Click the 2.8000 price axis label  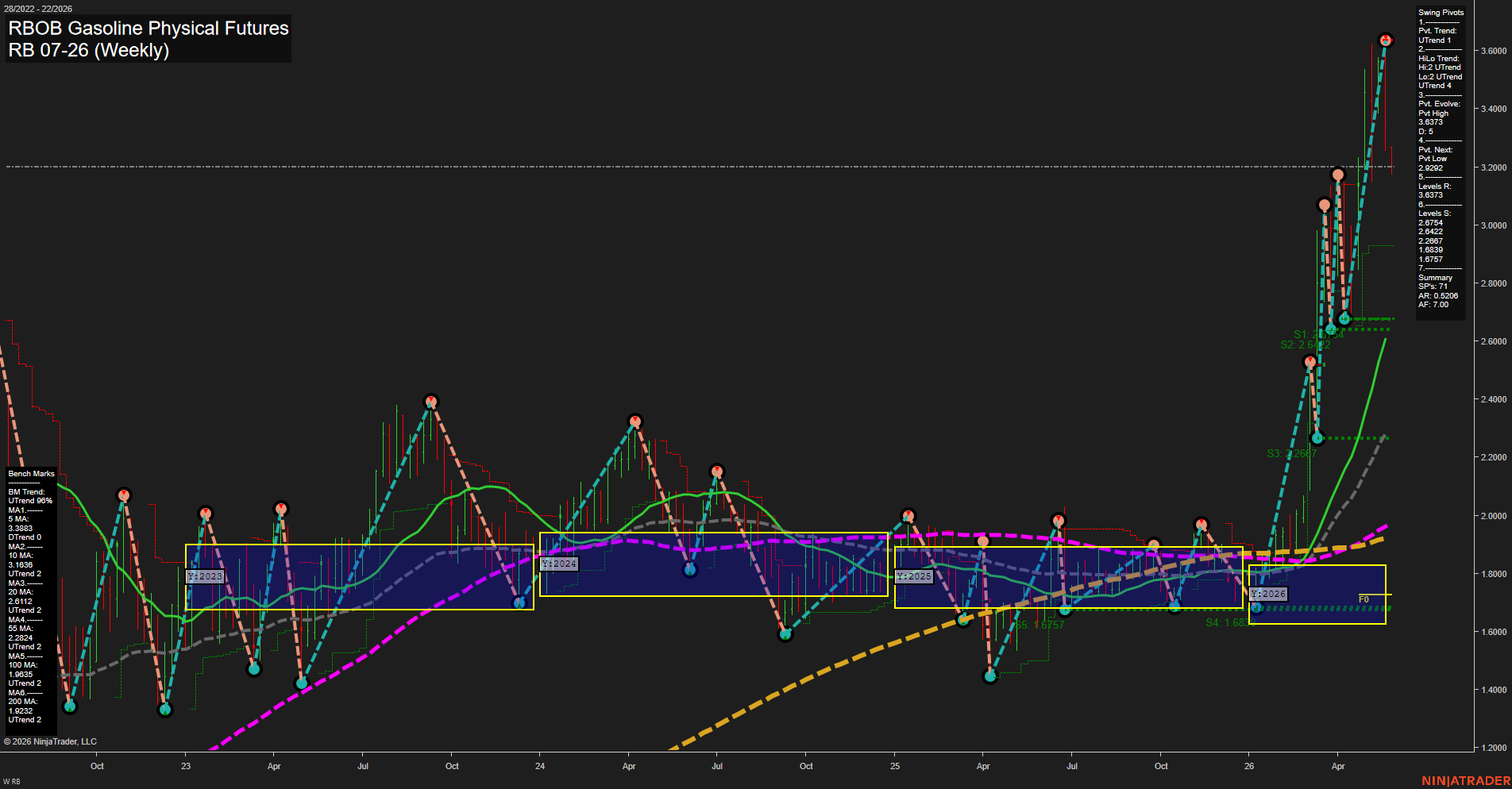click(1494, 283)
